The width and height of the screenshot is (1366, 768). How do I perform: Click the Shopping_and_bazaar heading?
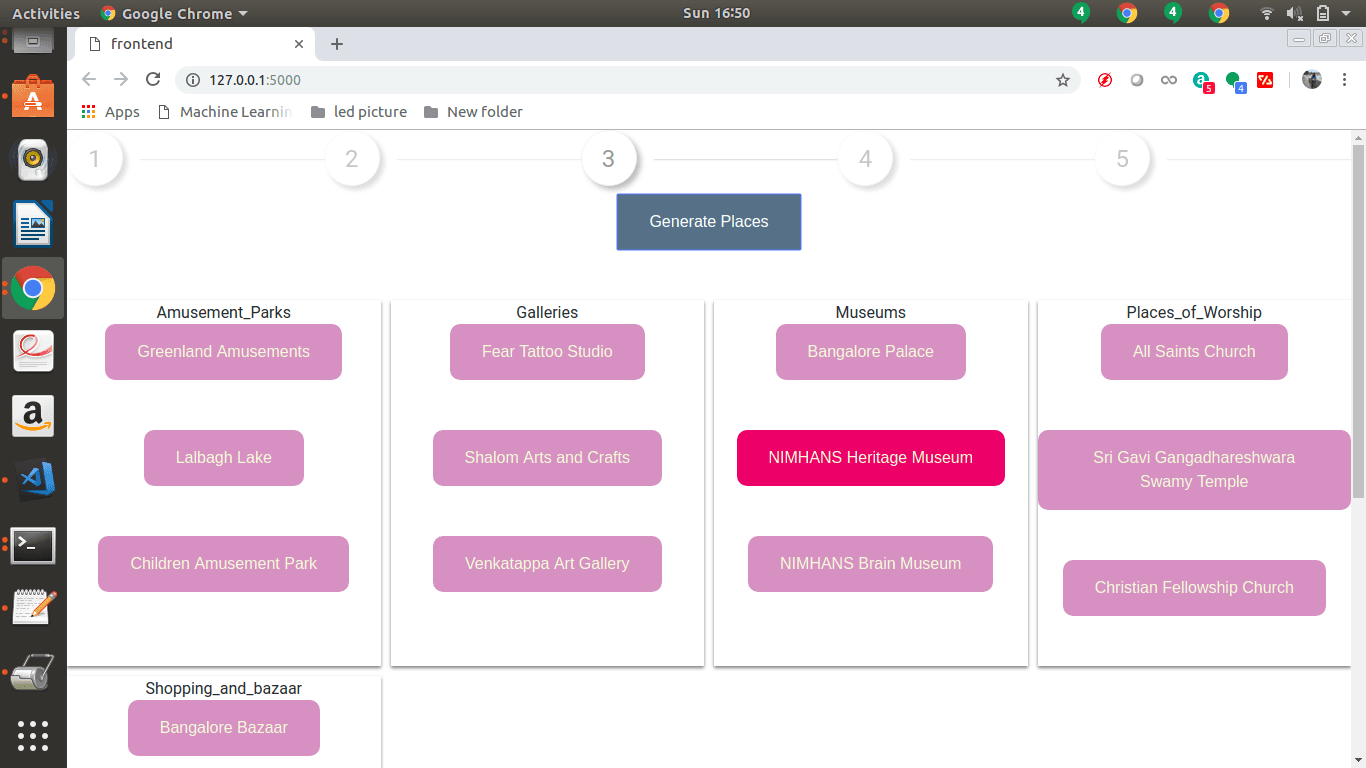pos(224,688)
